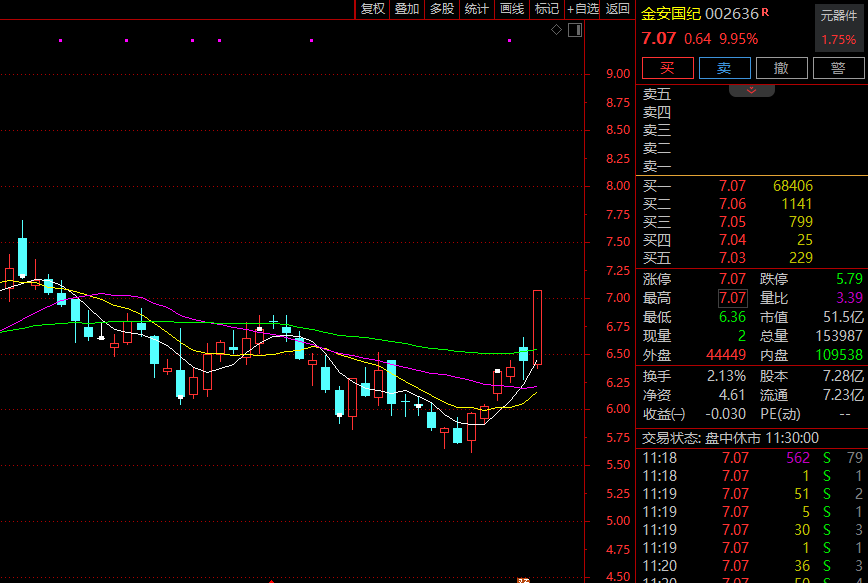Click the 内盘 value 109538

[x=839, y=355]
